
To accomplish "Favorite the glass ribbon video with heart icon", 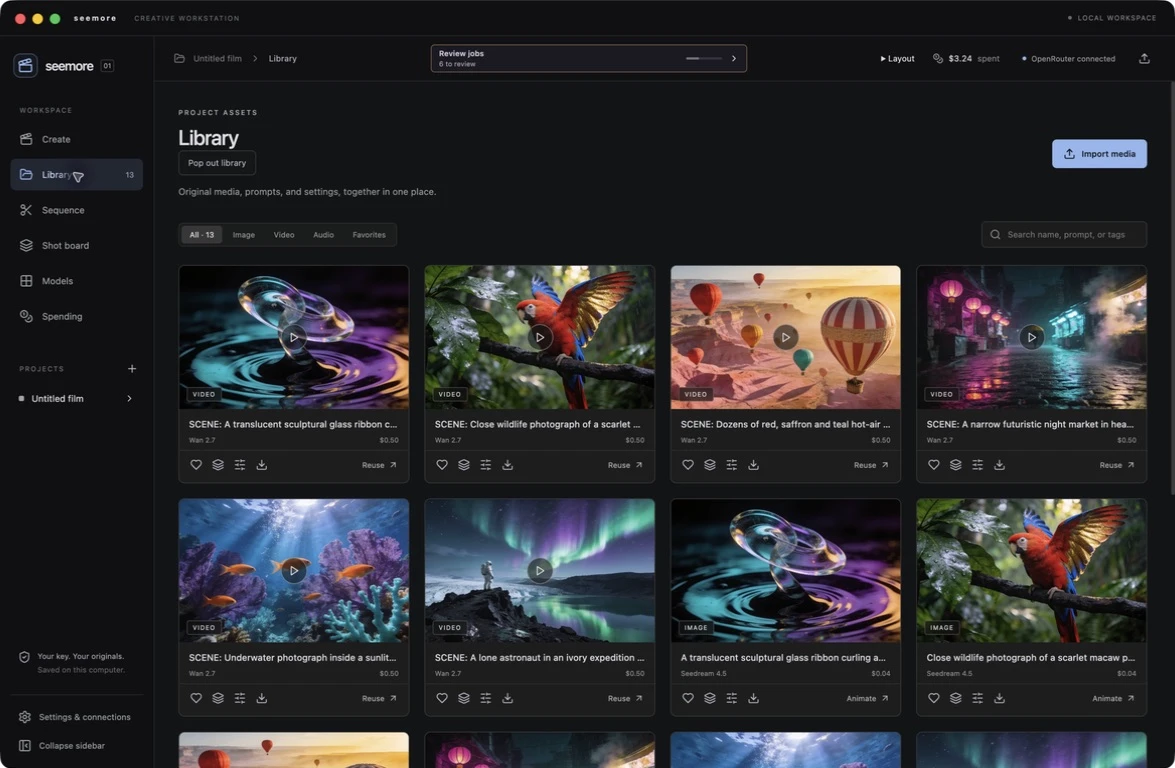I will click(x=196, y=465).
